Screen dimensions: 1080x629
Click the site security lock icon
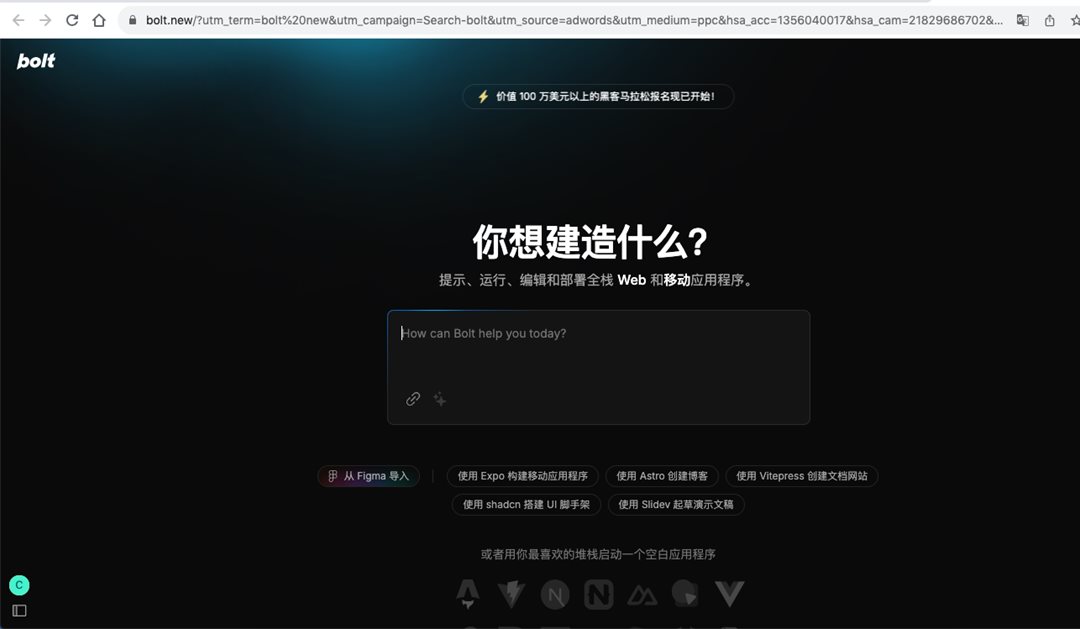pos(132,20)
